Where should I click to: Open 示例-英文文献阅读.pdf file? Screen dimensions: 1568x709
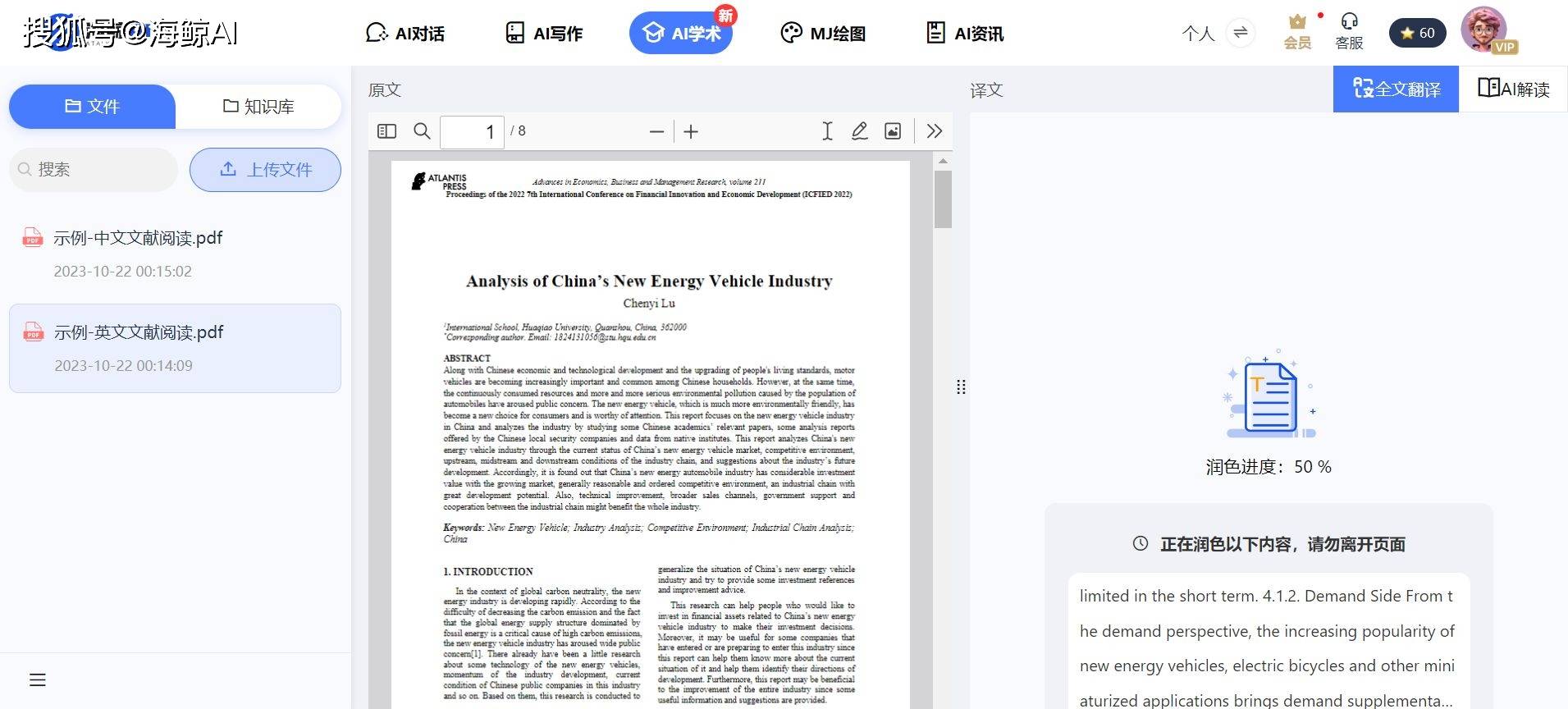175,348
